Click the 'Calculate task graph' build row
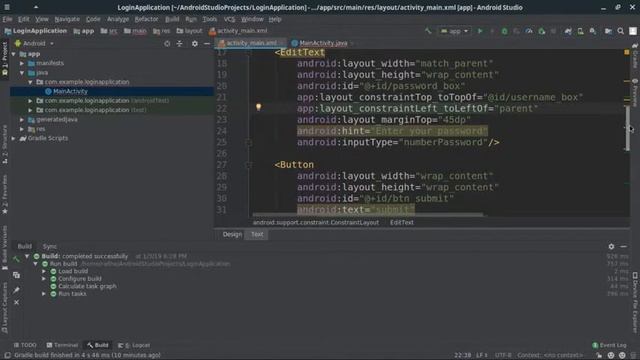This screenshot has height=360, width=640. (x=87, y=286)
